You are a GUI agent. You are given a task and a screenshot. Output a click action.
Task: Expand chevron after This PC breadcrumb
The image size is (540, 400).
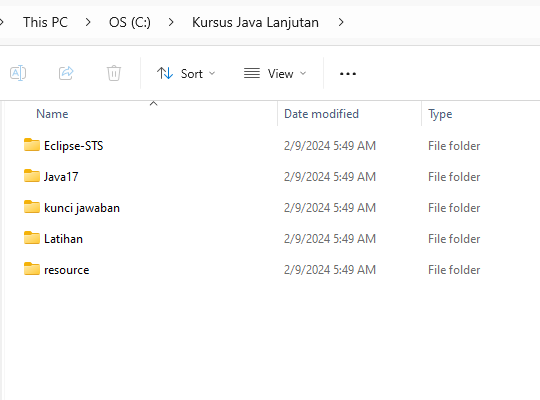(88, 22)
